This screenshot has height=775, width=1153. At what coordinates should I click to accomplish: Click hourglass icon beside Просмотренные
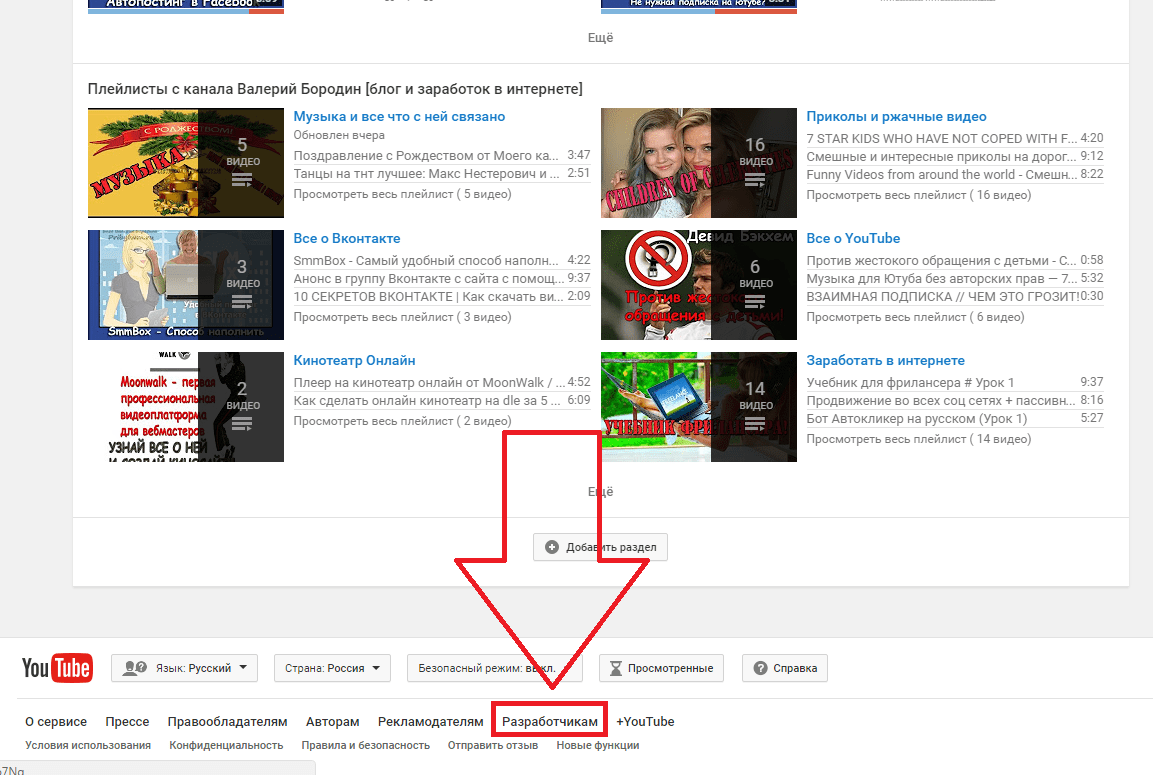(615, 668)
